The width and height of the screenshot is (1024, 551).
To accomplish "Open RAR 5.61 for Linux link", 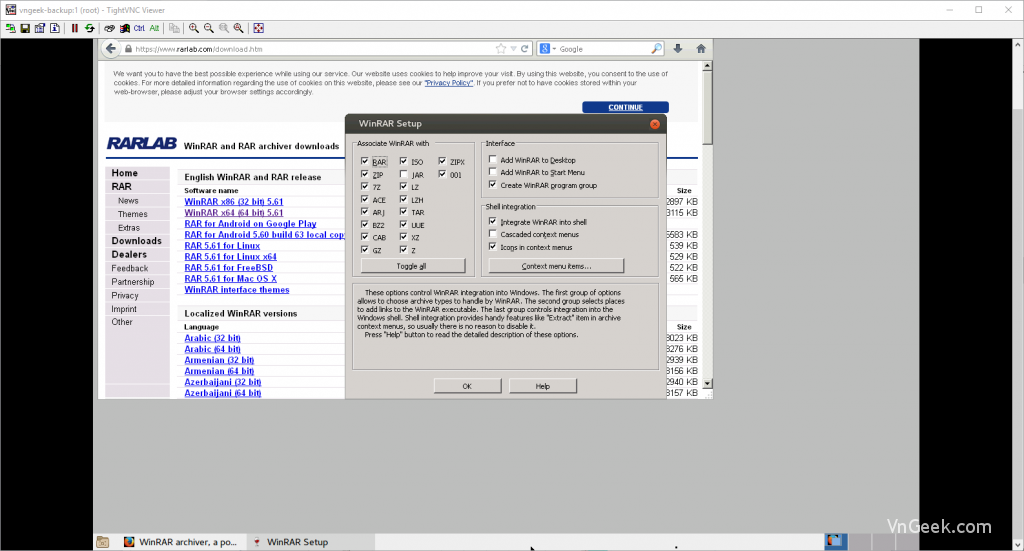I will click(x=222, y=245).
